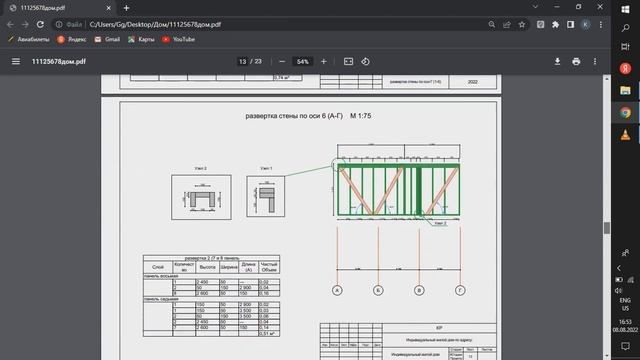
Task: Download the PDF file
Action: 557,62
